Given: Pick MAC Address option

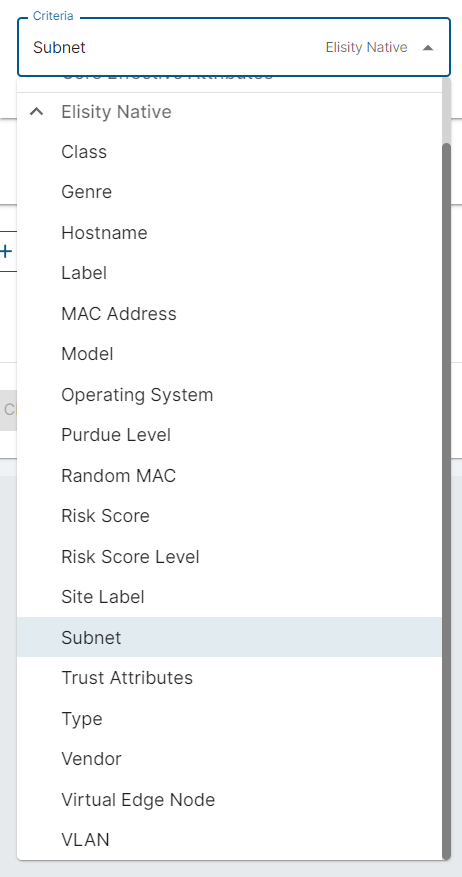Looking at the screenshot, I should click(x=229, y=314).
